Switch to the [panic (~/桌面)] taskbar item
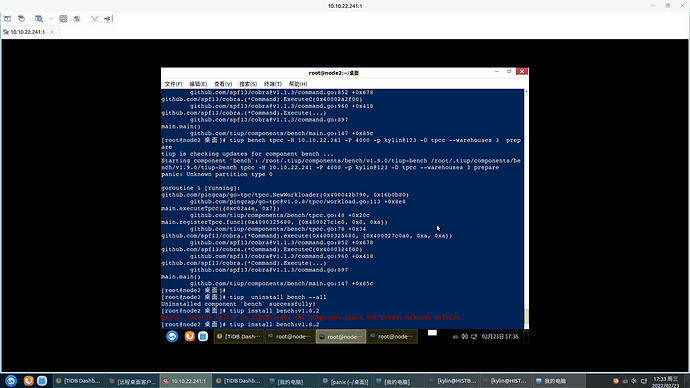Image resolution: width=690 pixels, height=388 pixels. 345,381
